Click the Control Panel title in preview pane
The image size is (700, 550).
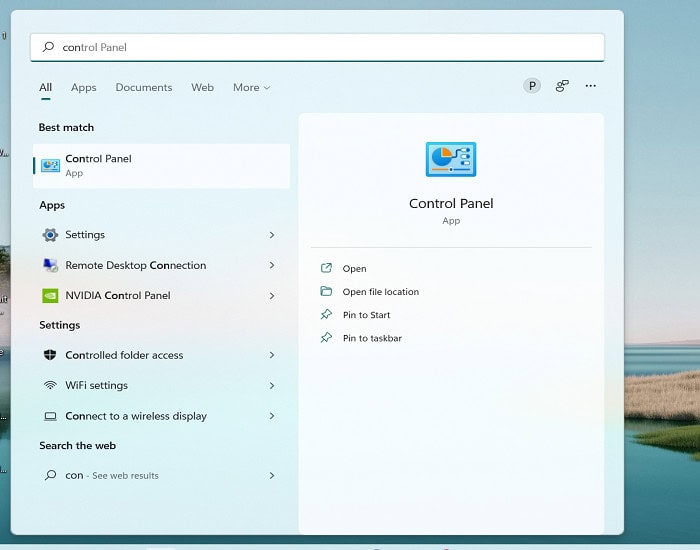pos(451,204)
